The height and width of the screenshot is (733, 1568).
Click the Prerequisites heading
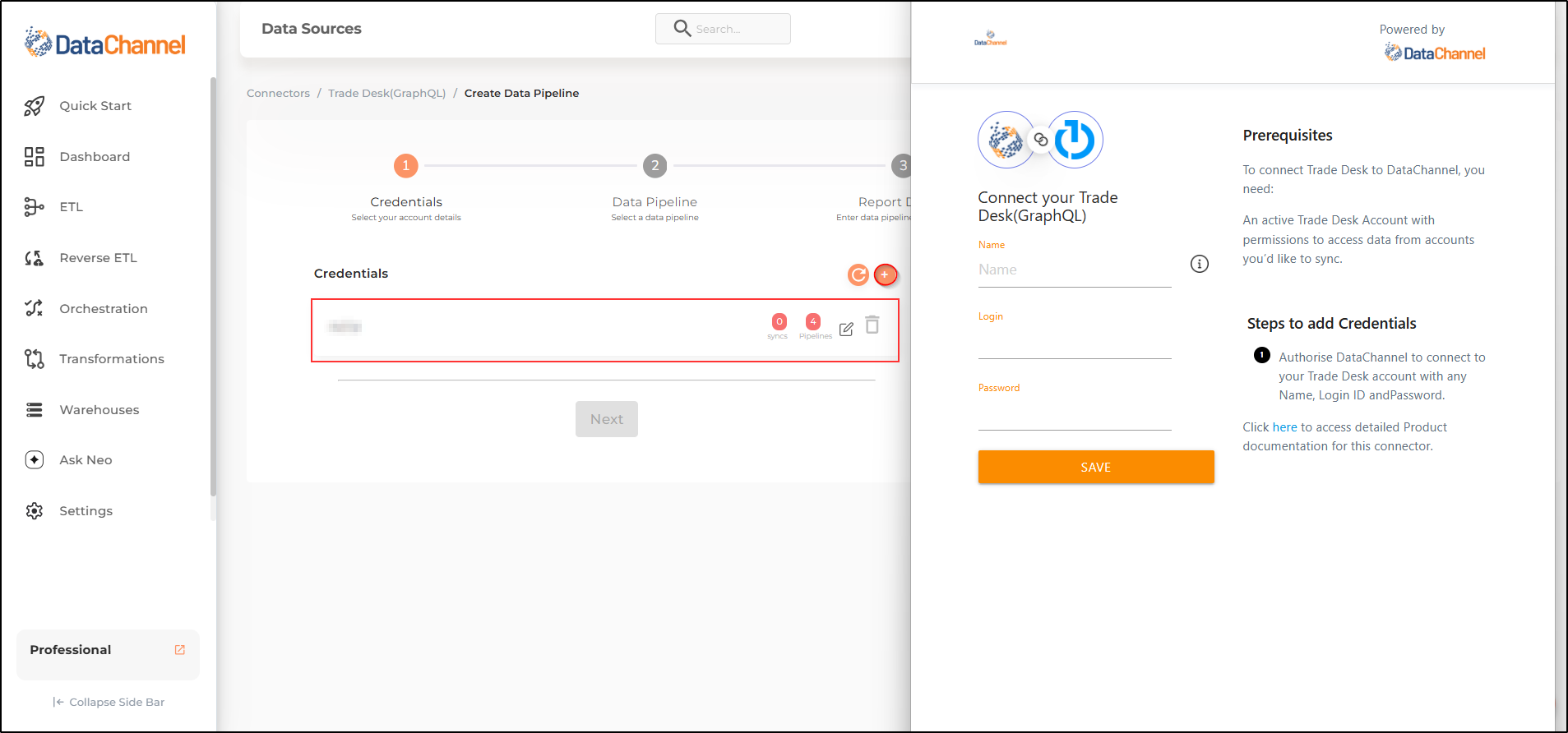pos(1288,136)
